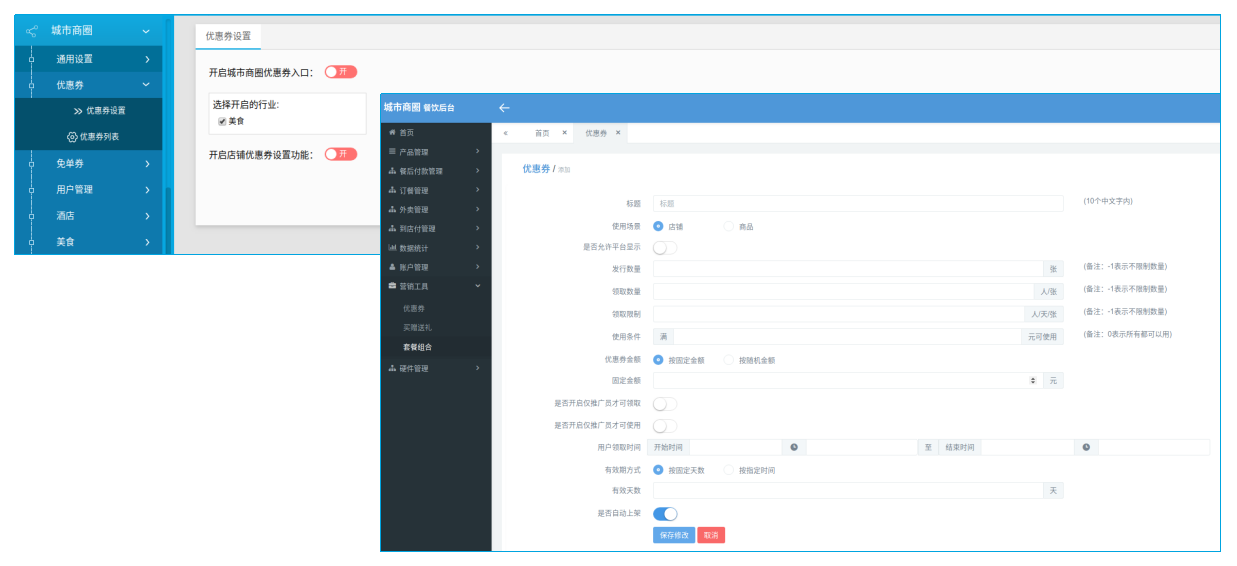
Task: Click the back arrow in blue header
Action: click(x=504, y=107)
